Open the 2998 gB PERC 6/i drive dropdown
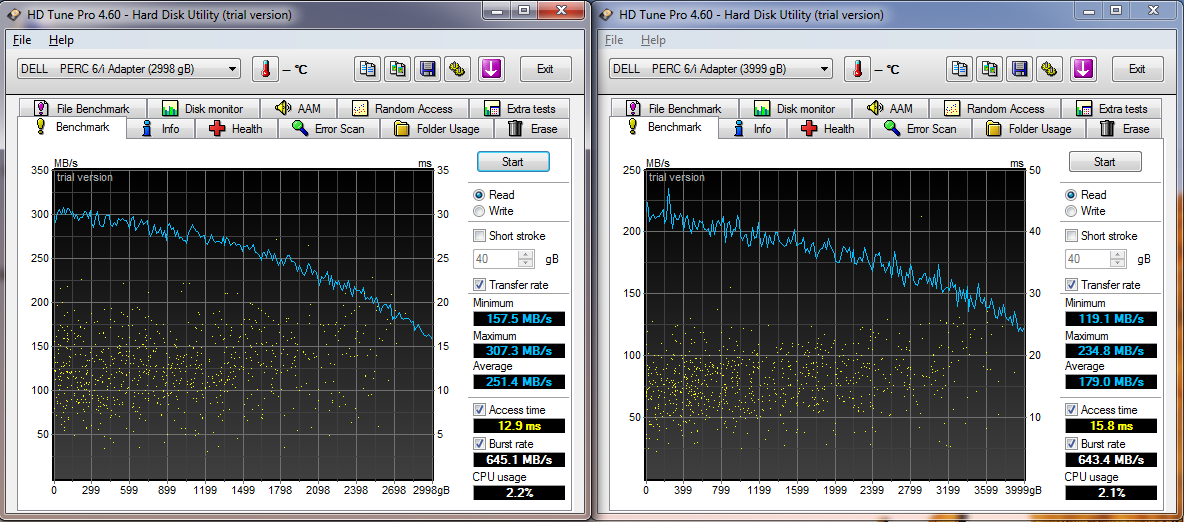Viewport: 1184px width, 522px height. (x=128, y=69)
